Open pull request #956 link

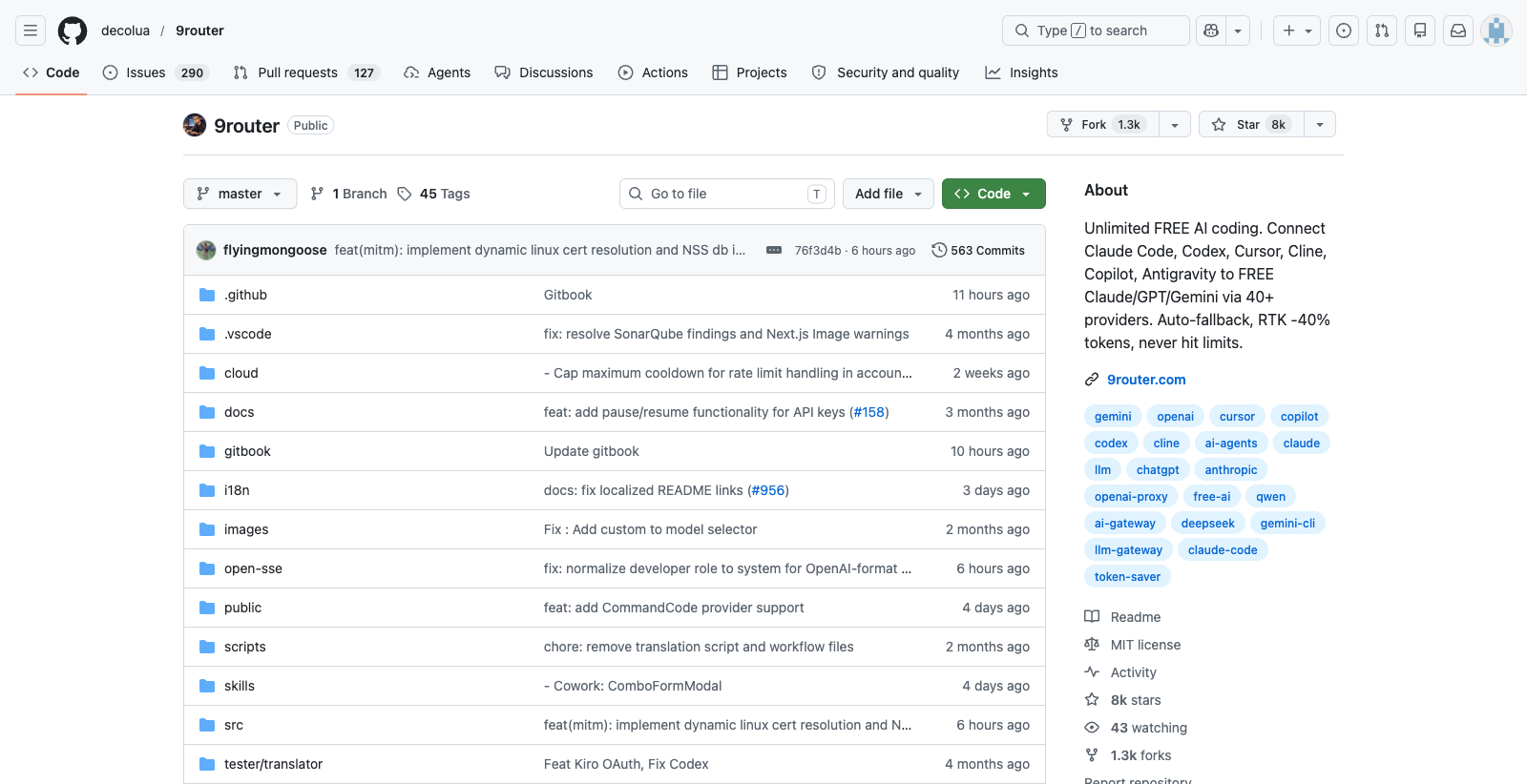tap(768, 490)
